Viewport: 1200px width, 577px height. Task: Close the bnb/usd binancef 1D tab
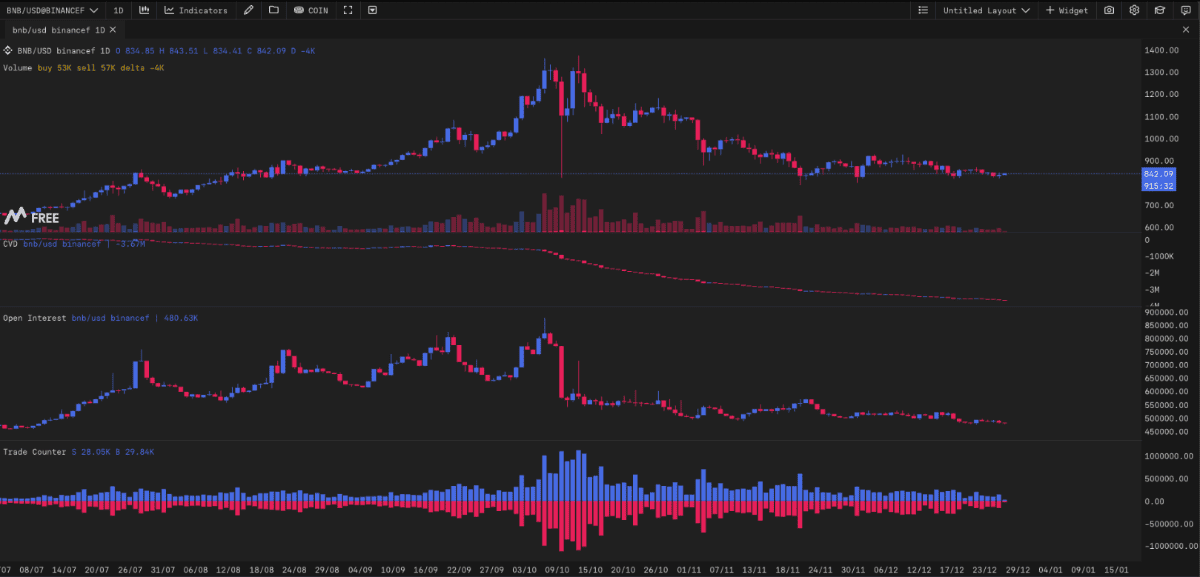click(112, 30)
